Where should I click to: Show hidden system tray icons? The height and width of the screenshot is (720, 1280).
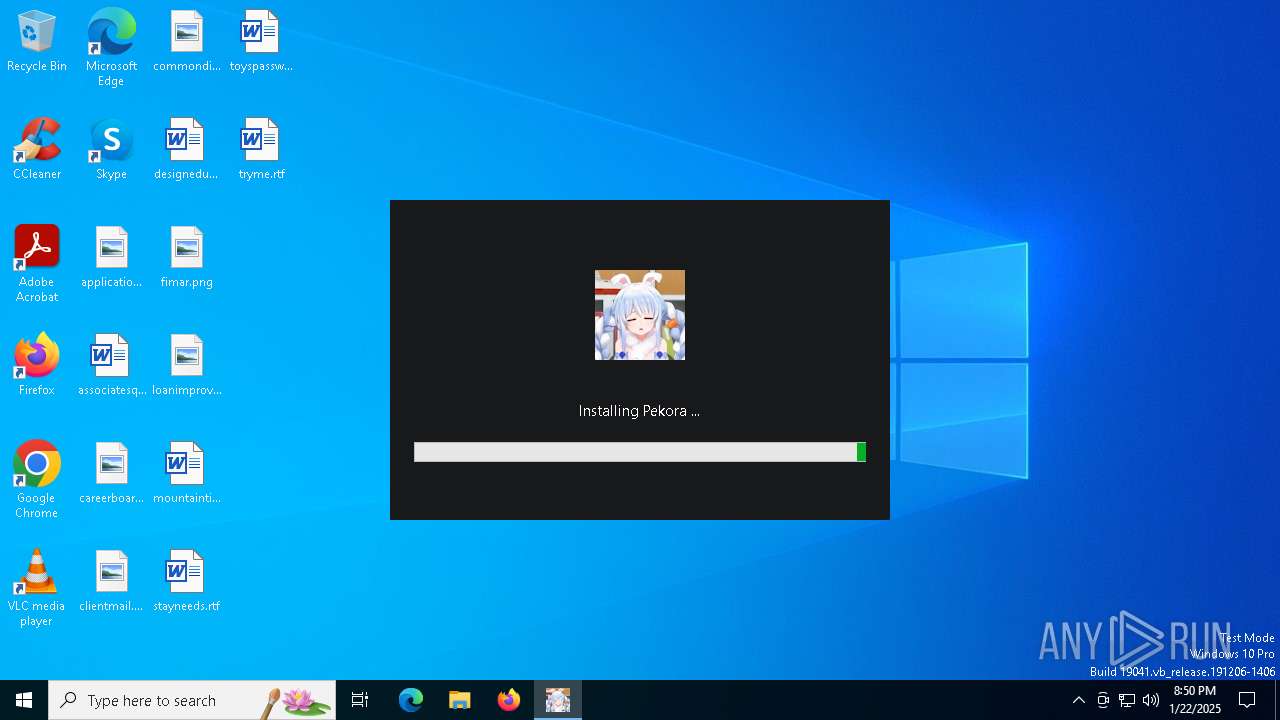1078,700
